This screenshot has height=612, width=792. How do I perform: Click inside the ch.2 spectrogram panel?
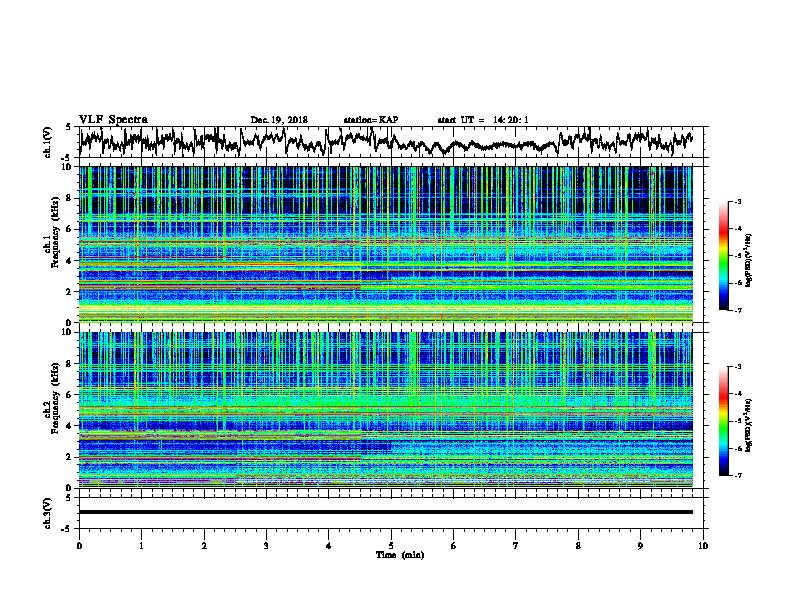[385, 410]
